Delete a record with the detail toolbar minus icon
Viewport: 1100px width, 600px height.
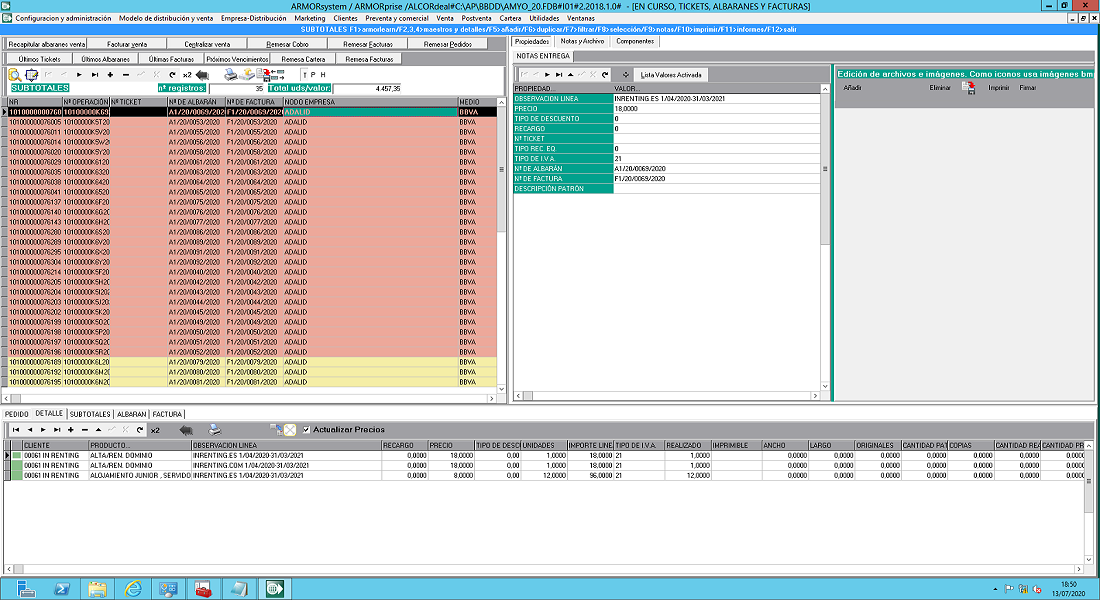(84, 429)
